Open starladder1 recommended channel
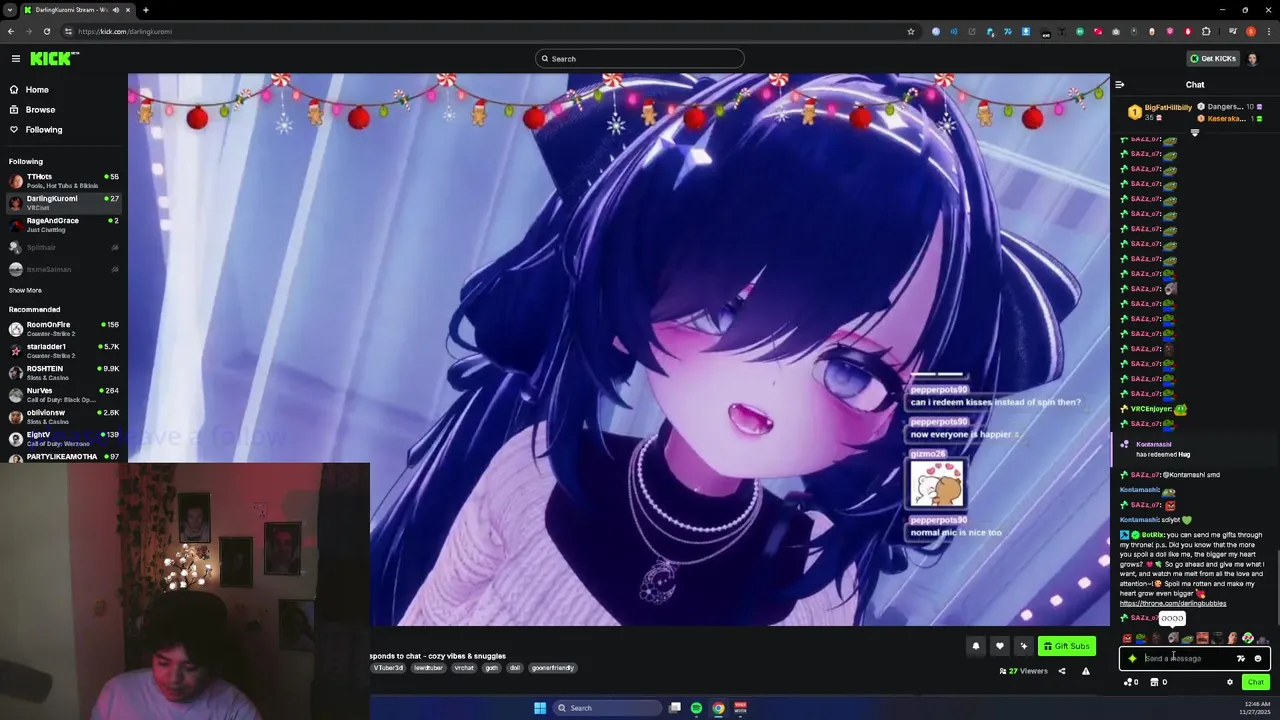Screen dimensions: 1280x720 click(64, 351)
